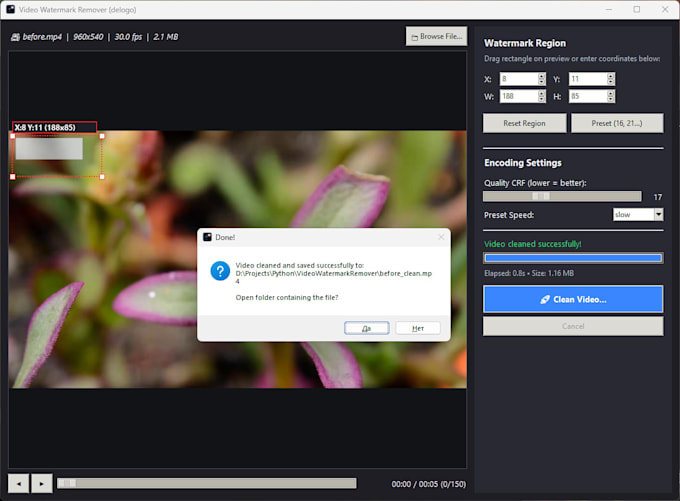Open the Preset Speed dropdown
The image size is (680, 501).
(x=638, y=214)
